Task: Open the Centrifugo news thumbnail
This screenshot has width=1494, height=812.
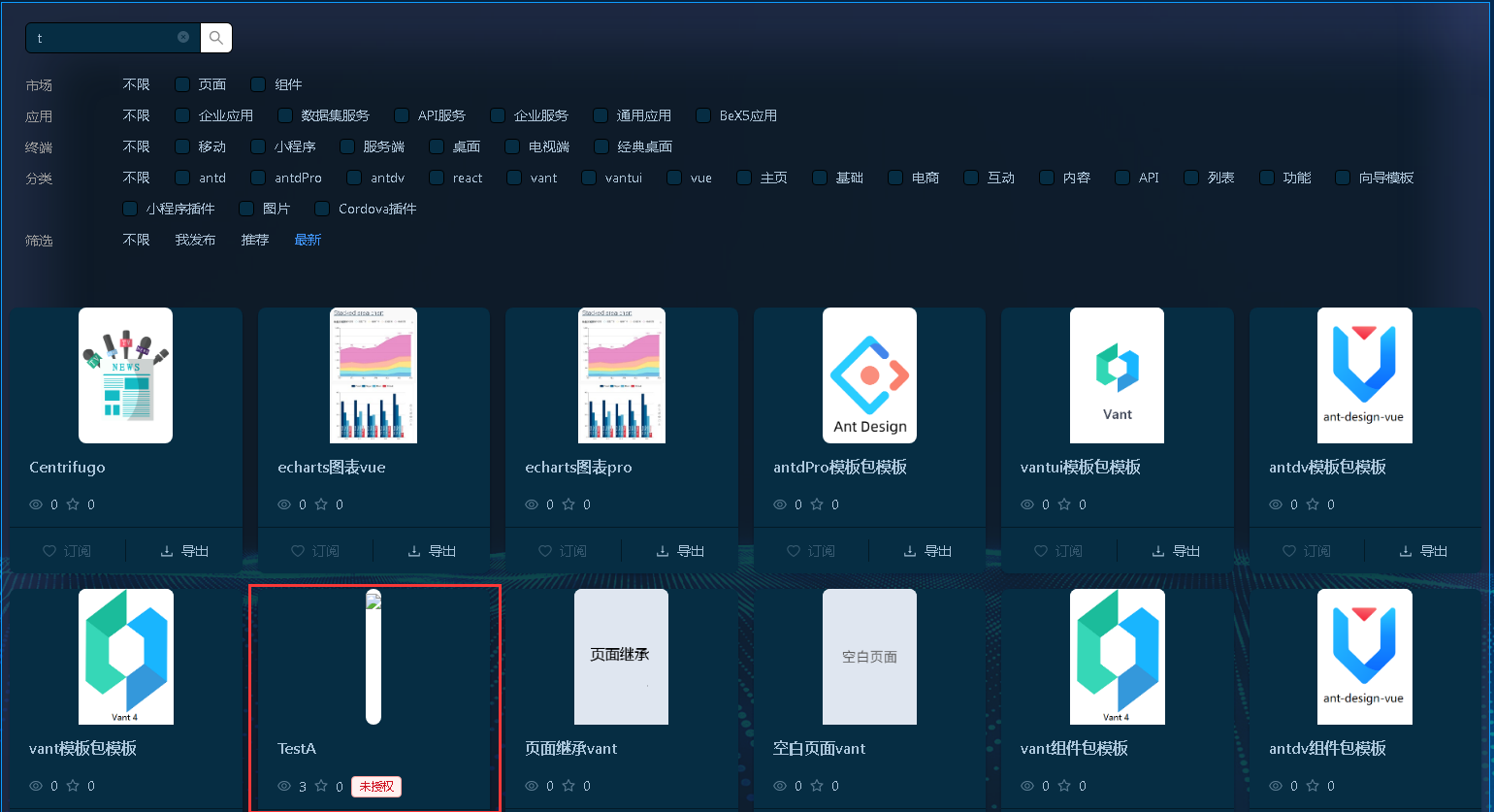Action: (126, 375)
